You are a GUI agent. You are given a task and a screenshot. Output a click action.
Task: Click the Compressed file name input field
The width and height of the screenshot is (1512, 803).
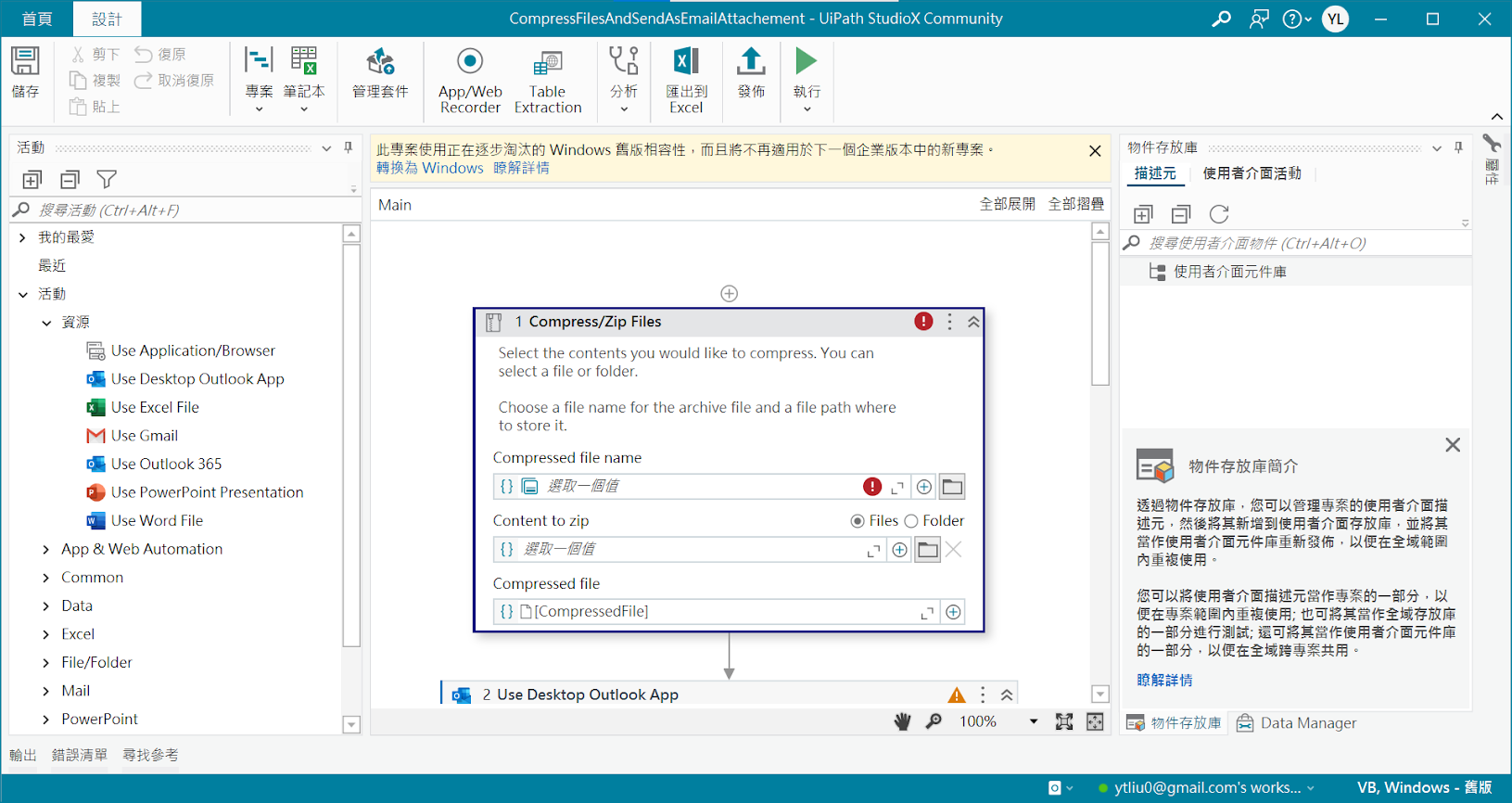(702, 487)
